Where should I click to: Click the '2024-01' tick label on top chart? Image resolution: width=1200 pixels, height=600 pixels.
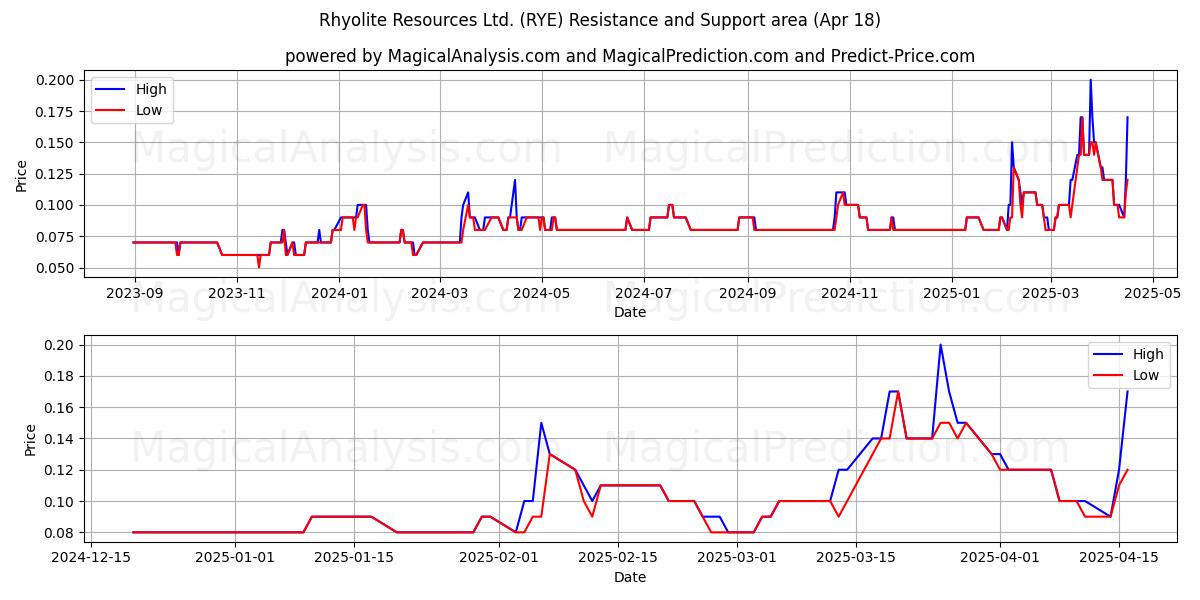tap(338, 293)
